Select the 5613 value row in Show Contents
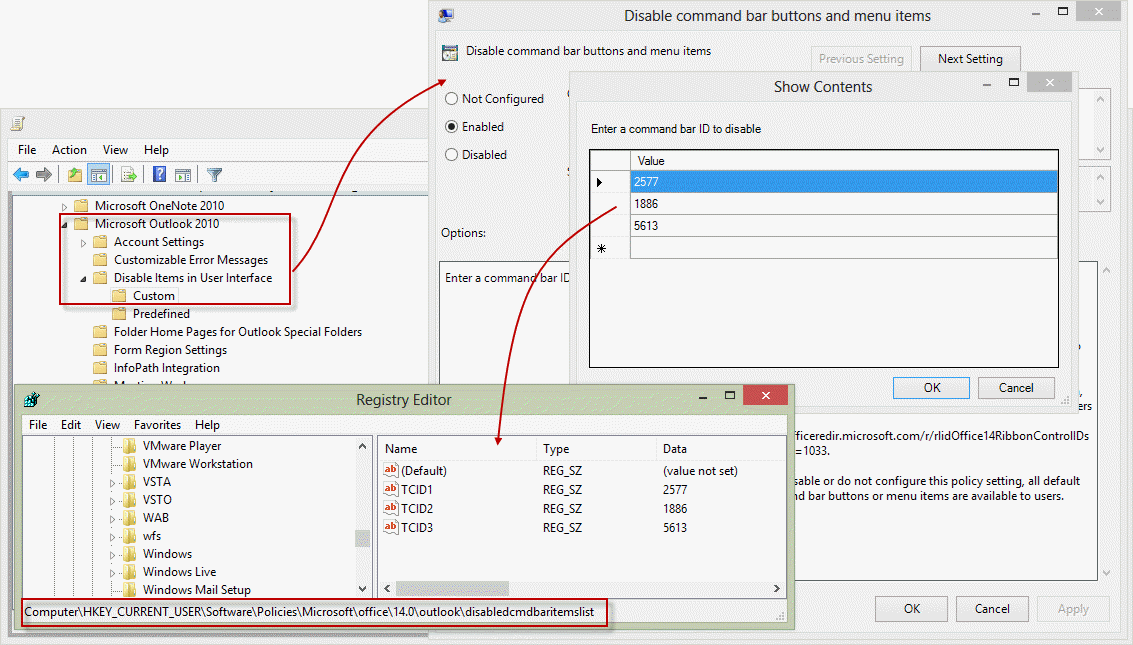This screenshot has height=645, width=1133. click(x=843, y=225)
